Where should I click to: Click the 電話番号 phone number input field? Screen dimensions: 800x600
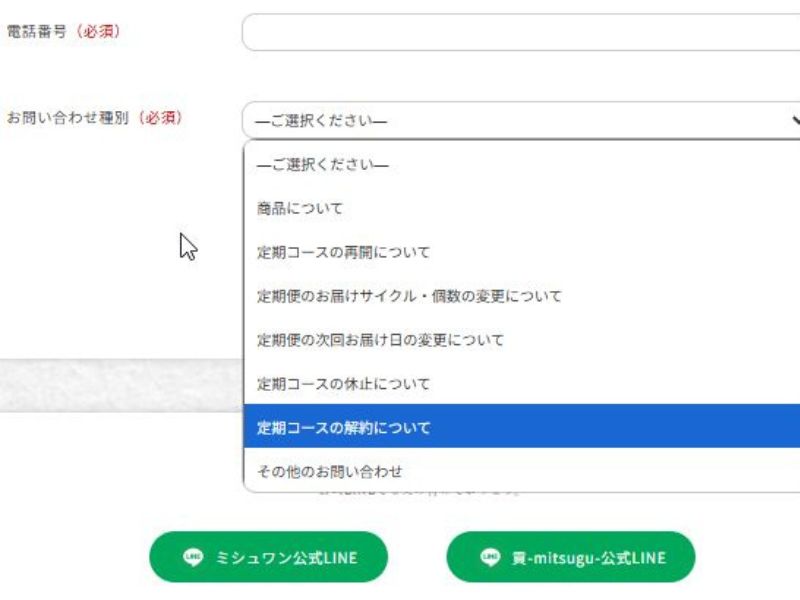coord(521,32)
